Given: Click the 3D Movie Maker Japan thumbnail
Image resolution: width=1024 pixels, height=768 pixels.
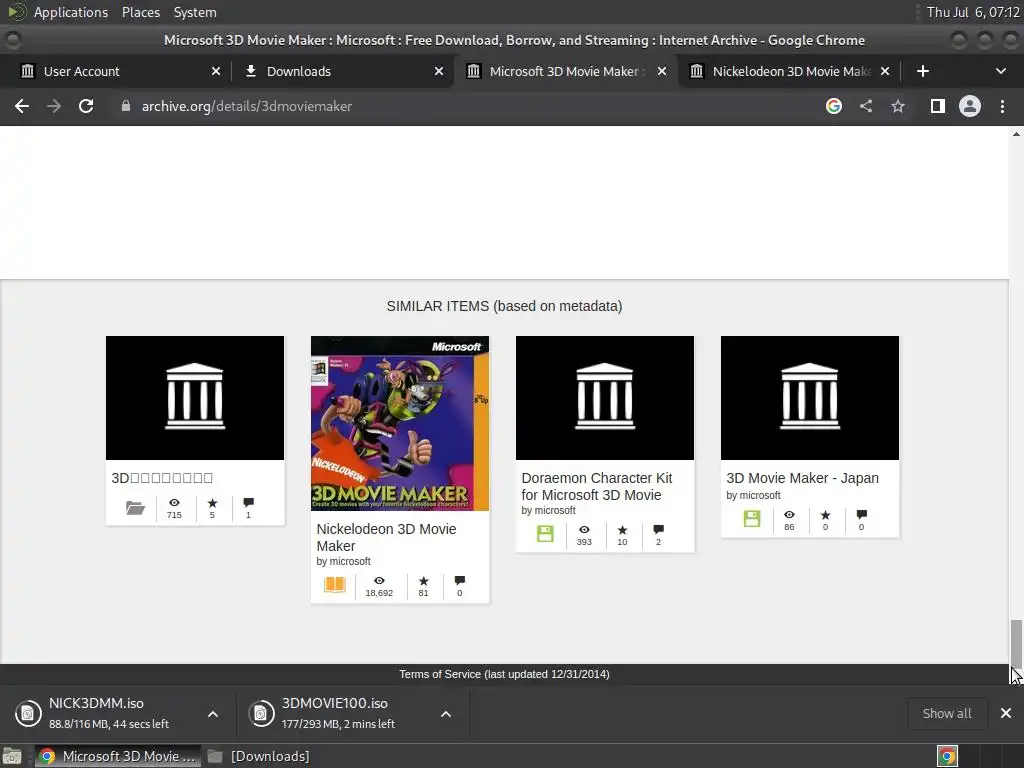Looking at the screenshot, I should (x=810, y=398).
